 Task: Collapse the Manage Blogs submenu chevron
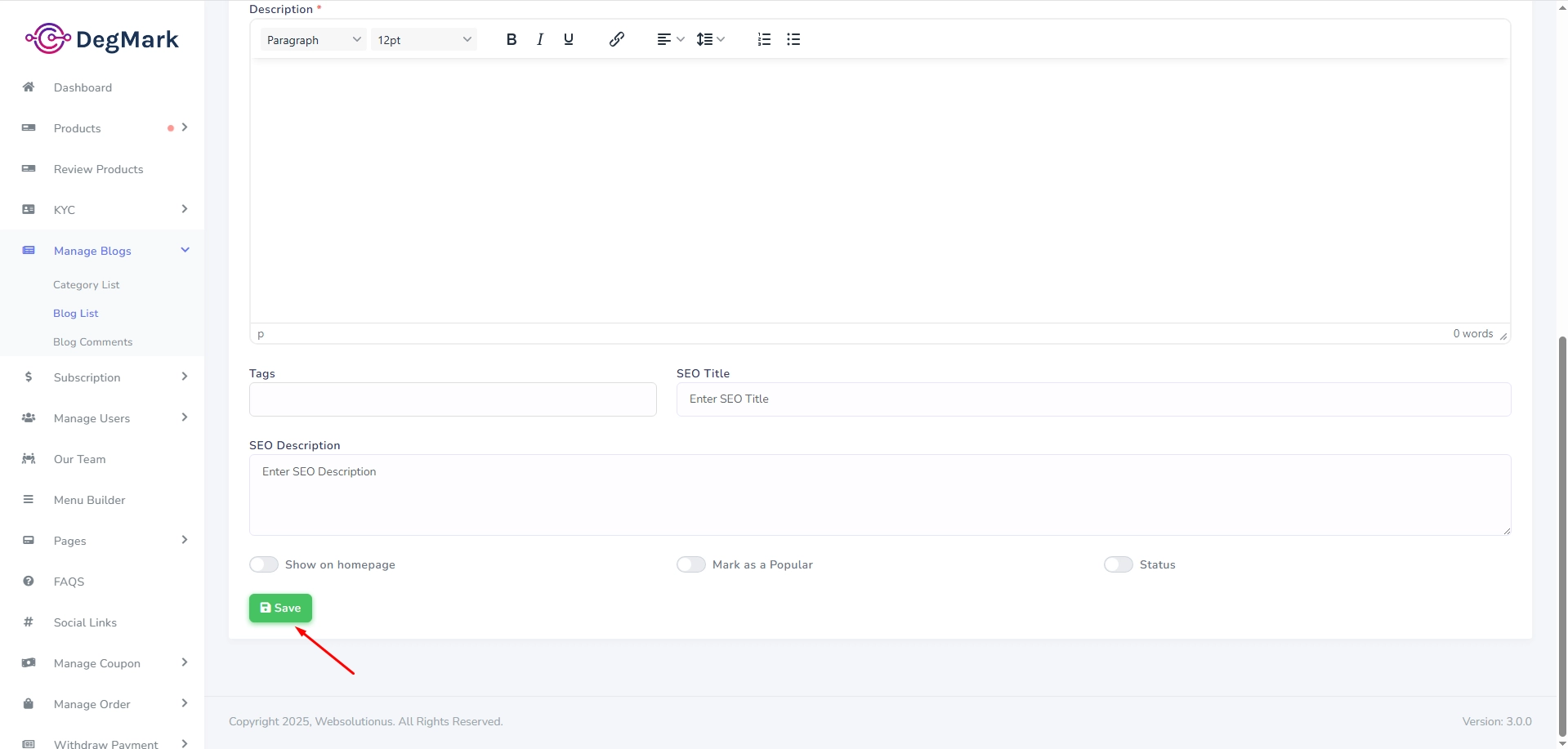(185, 250)
